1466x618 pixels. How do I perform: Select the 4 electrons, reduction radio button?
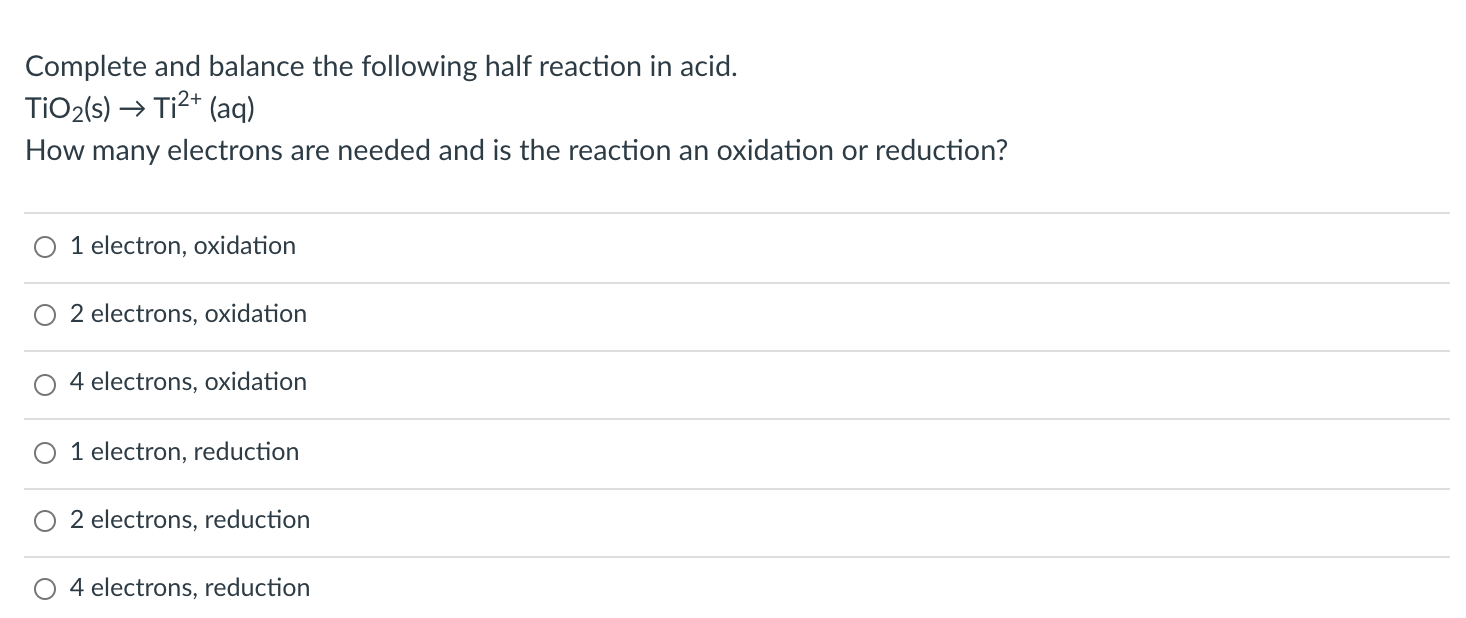click(45, 589)
